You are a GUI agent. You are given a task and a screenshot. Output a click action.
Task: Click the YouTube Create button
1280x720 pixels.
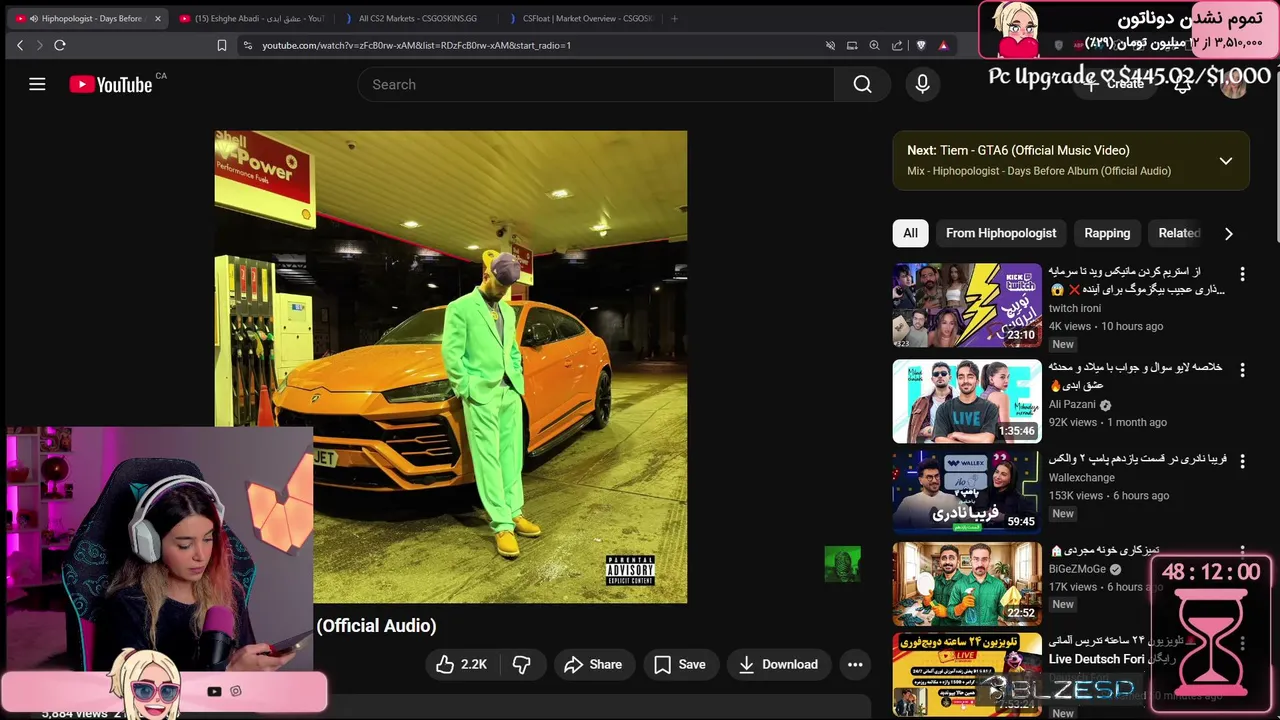click(x=1114, y=85)
